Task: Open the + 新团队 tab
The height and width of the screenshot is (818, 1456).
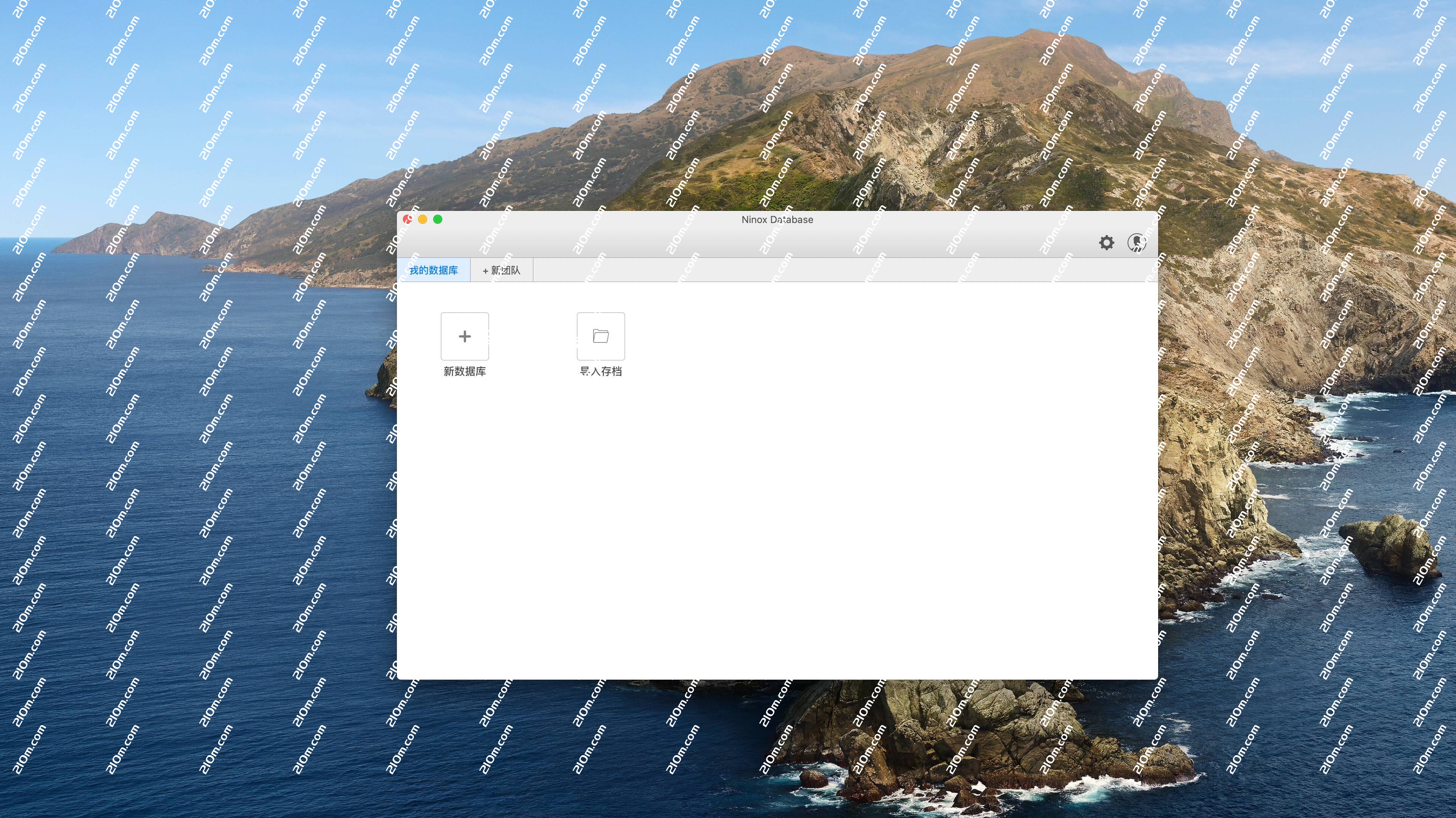Action: pyautogui.click(x=501, y=270)
